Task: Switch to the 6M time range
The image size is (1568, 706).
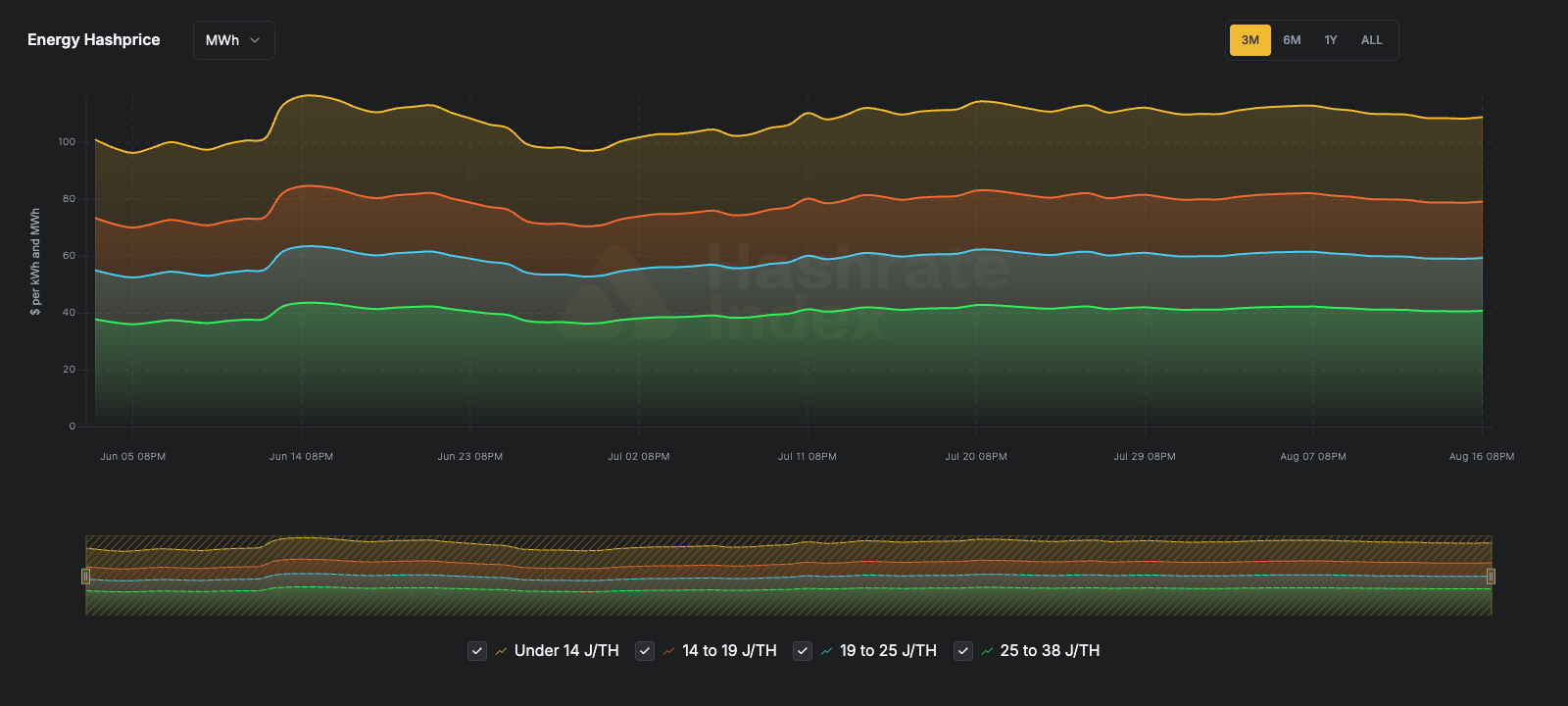Action: tap(1292, 40)
